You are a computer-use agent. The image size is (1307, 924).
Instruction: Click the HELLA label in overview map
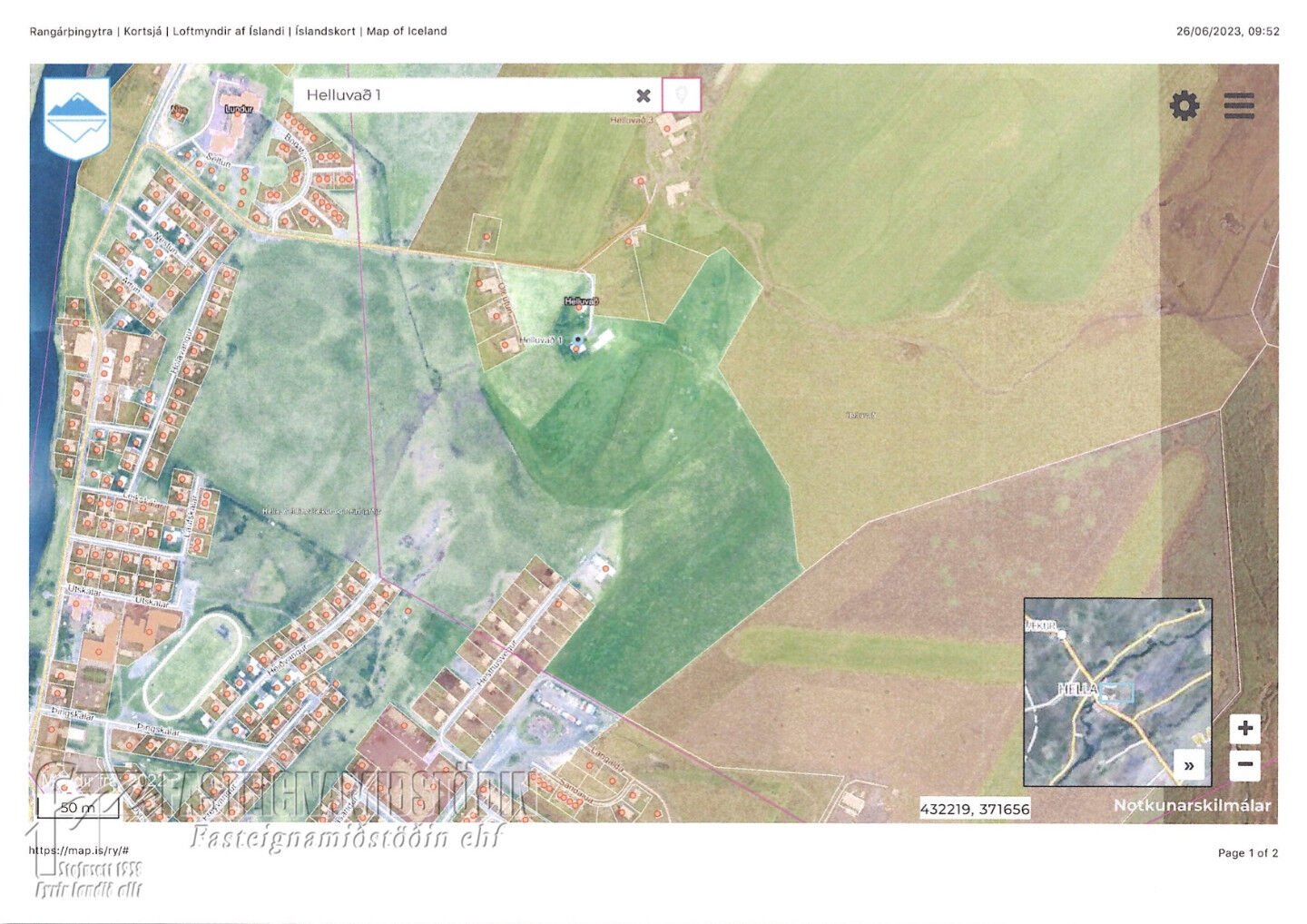point(1077,690)
